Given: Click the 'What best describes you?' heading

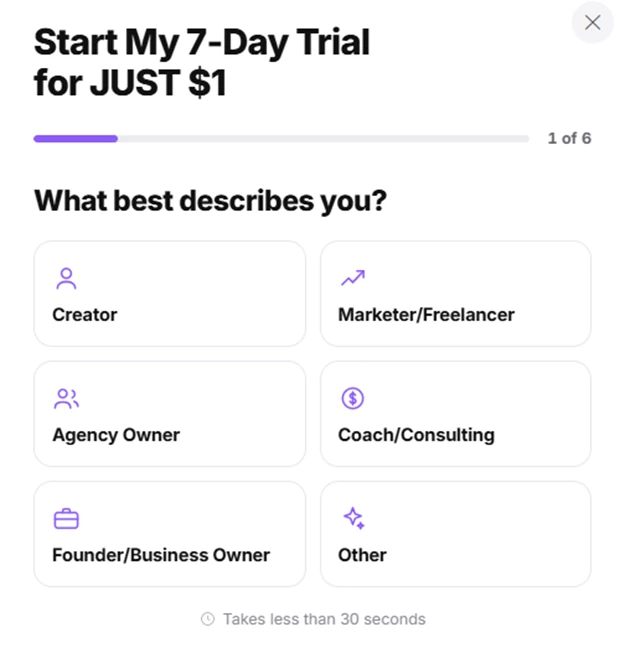Looking at the screenshot, I should point(210,201).
